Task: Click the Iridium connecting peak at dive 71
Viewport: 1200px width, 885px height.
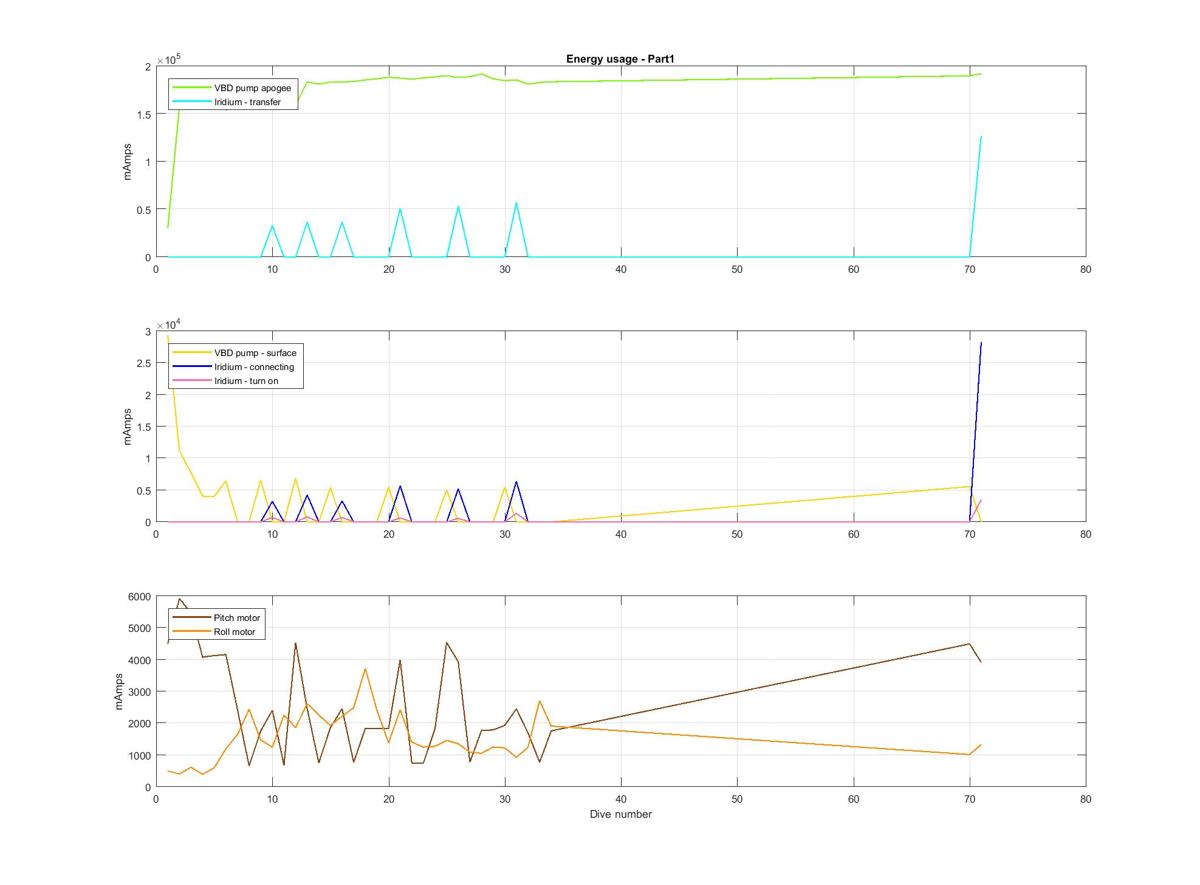Action: [x=981, y=343]
